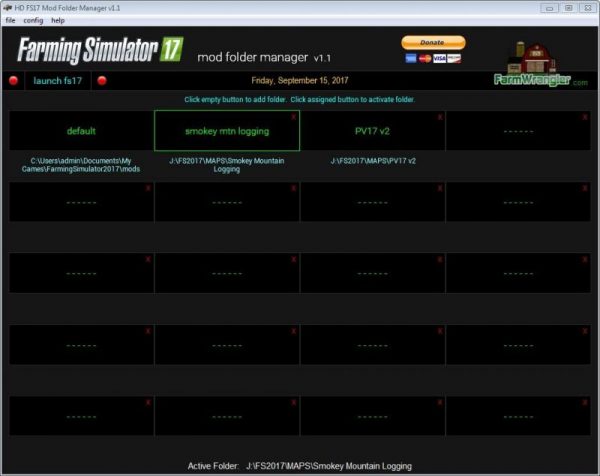Open the file menu
This screenshot has height=476, width=600.
tap(10, 20)
